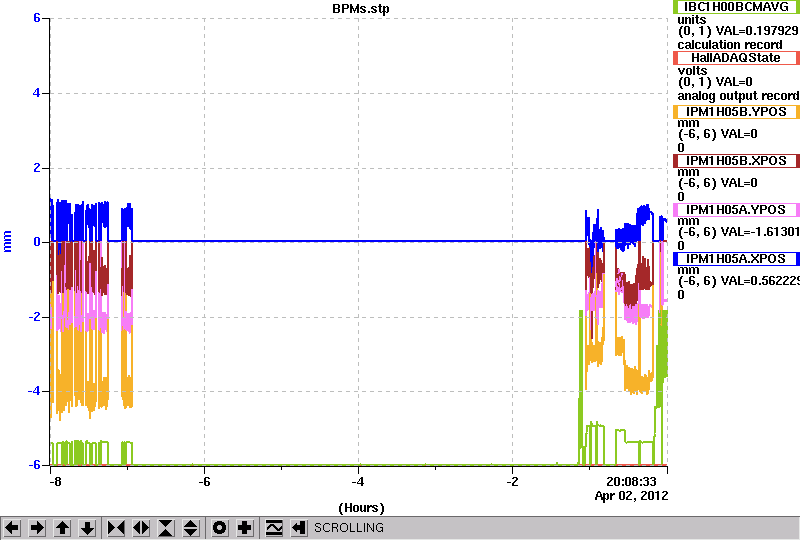Click the SCROLLING status label

pos(348,528)
